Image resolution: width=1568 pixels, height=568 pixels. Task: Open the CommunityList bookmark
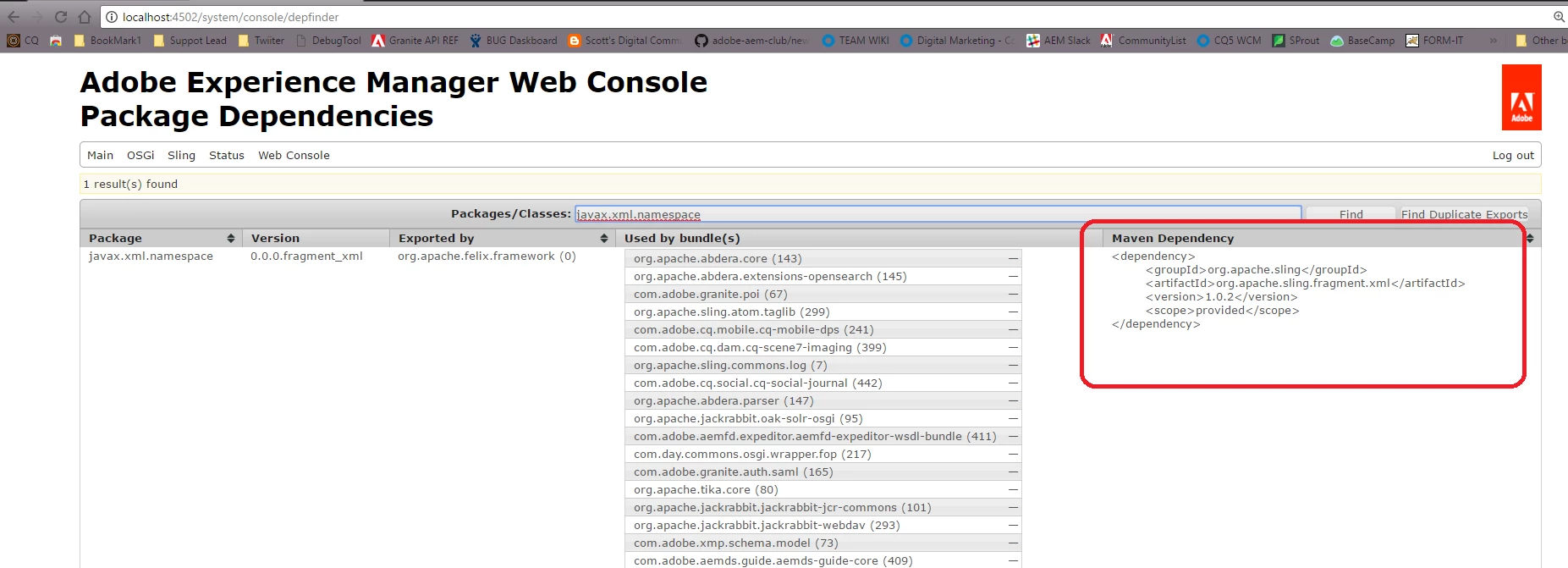click(x=1143, y=41)
